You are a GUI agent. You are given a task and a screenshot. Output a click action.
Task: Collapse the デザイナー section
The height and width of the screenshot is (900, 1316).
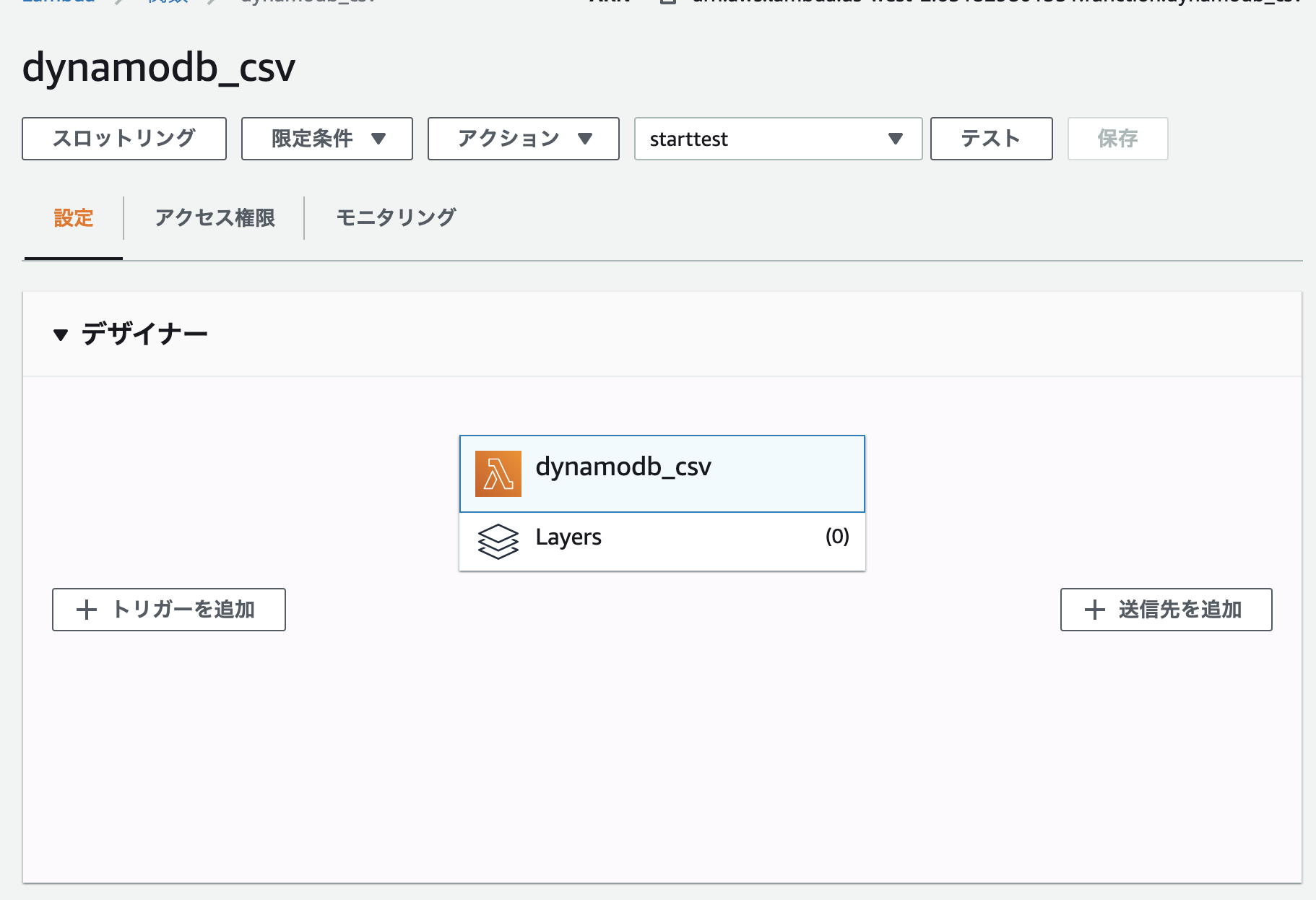tap(61, 334)
